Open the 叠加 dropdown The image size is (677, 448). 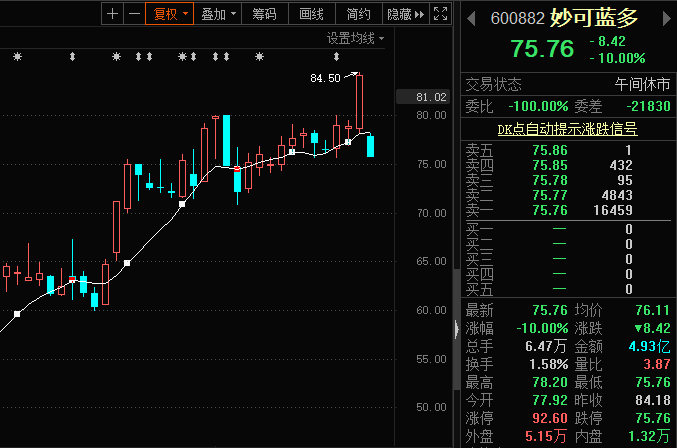[218, 14]
